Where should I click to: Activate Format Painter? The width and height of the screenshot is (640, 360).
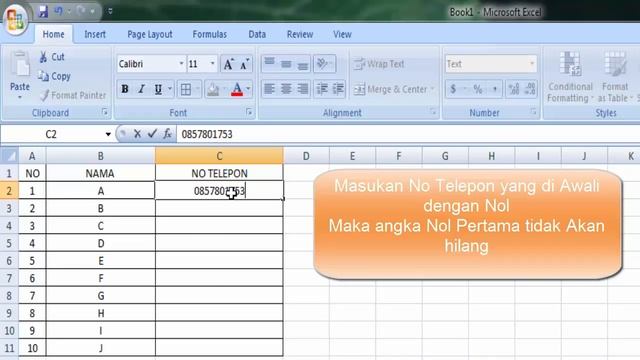coord(73,95)
